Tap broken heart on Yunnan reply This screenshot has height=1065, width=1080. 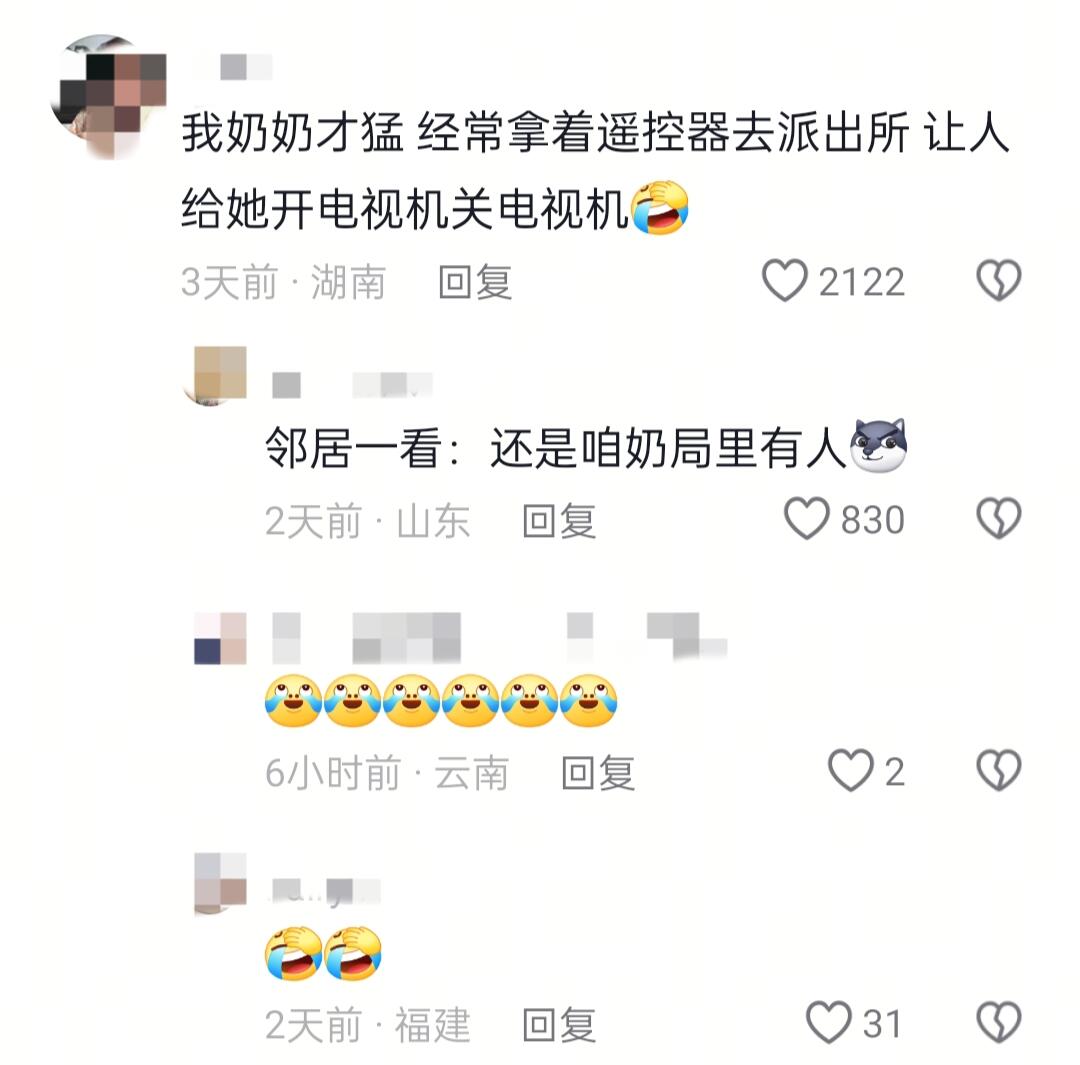[x=998, y=770]
